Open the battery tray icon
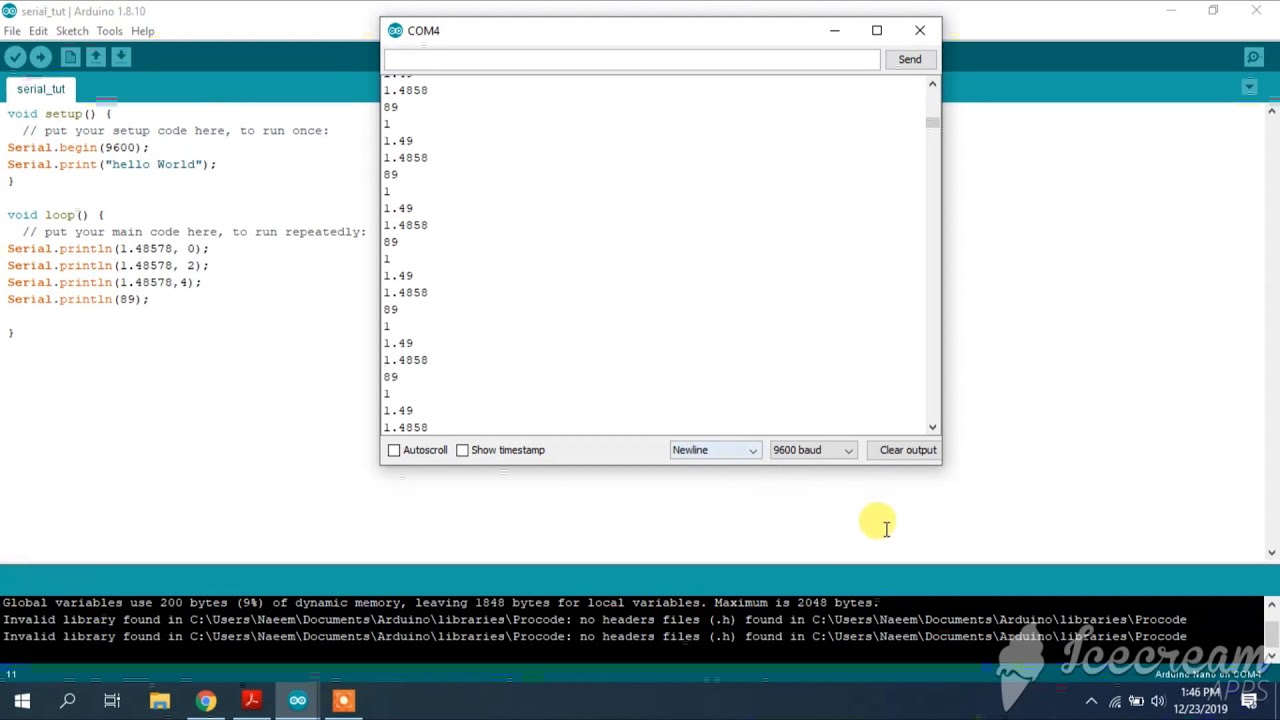1280x720 pixels. [1137, 701]
